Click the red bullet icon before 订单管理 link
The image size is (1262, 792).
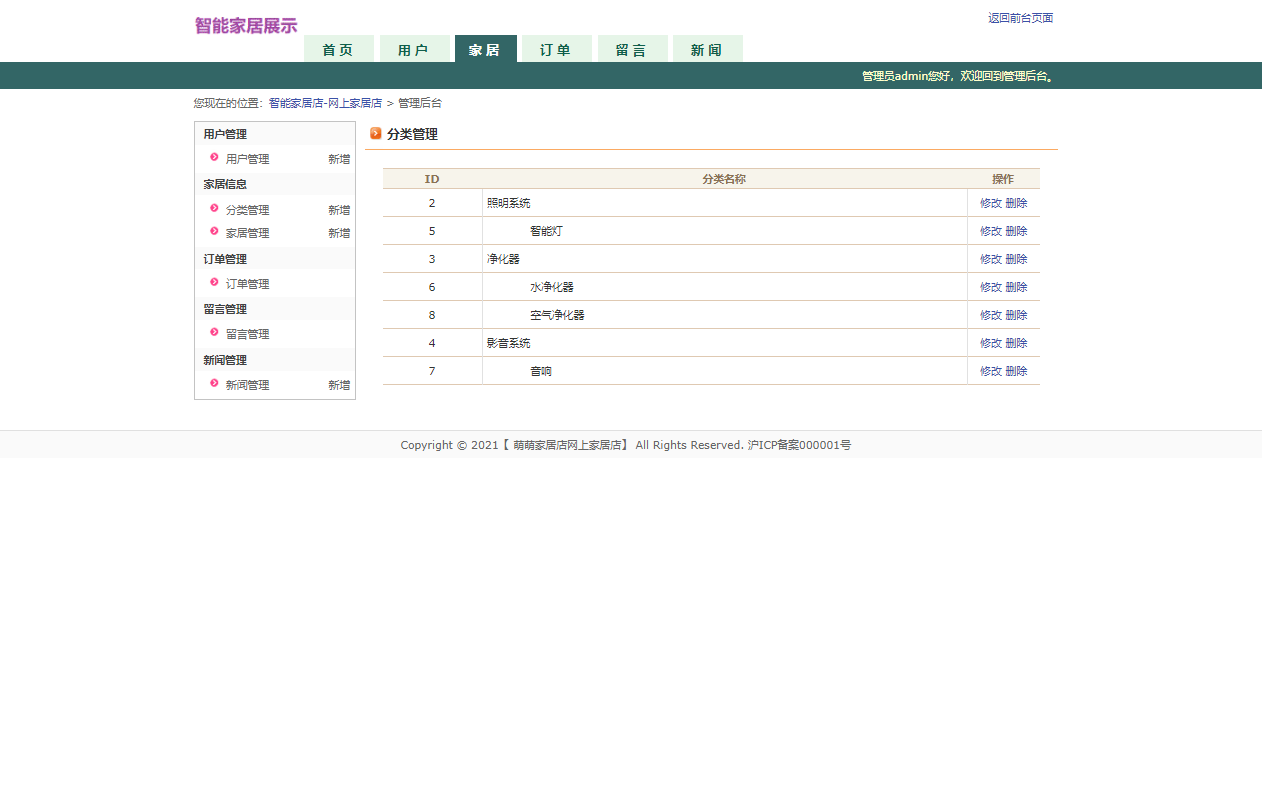click(x=213, y=283)
